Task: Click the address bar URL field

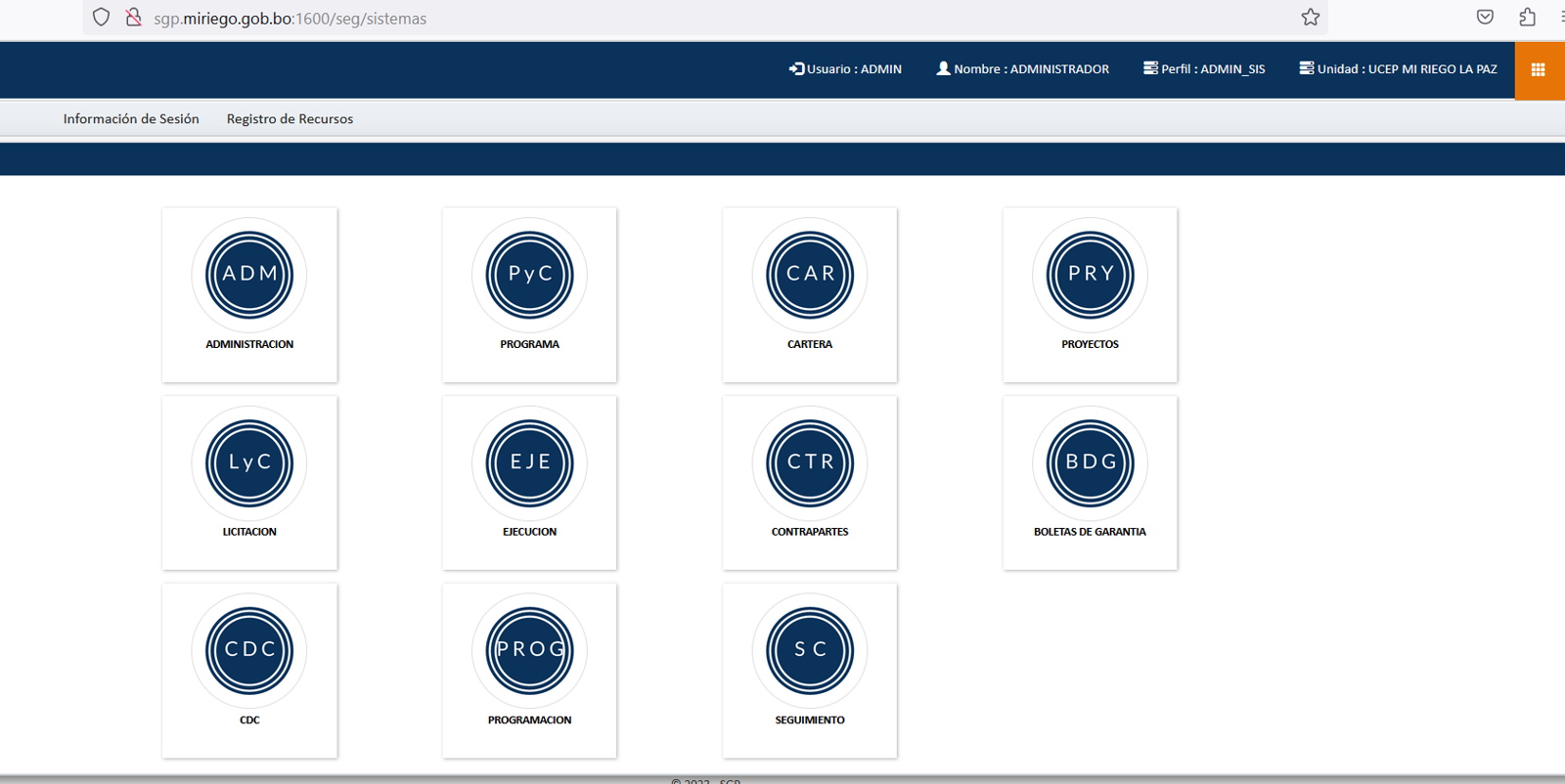Action: point(685,19)
